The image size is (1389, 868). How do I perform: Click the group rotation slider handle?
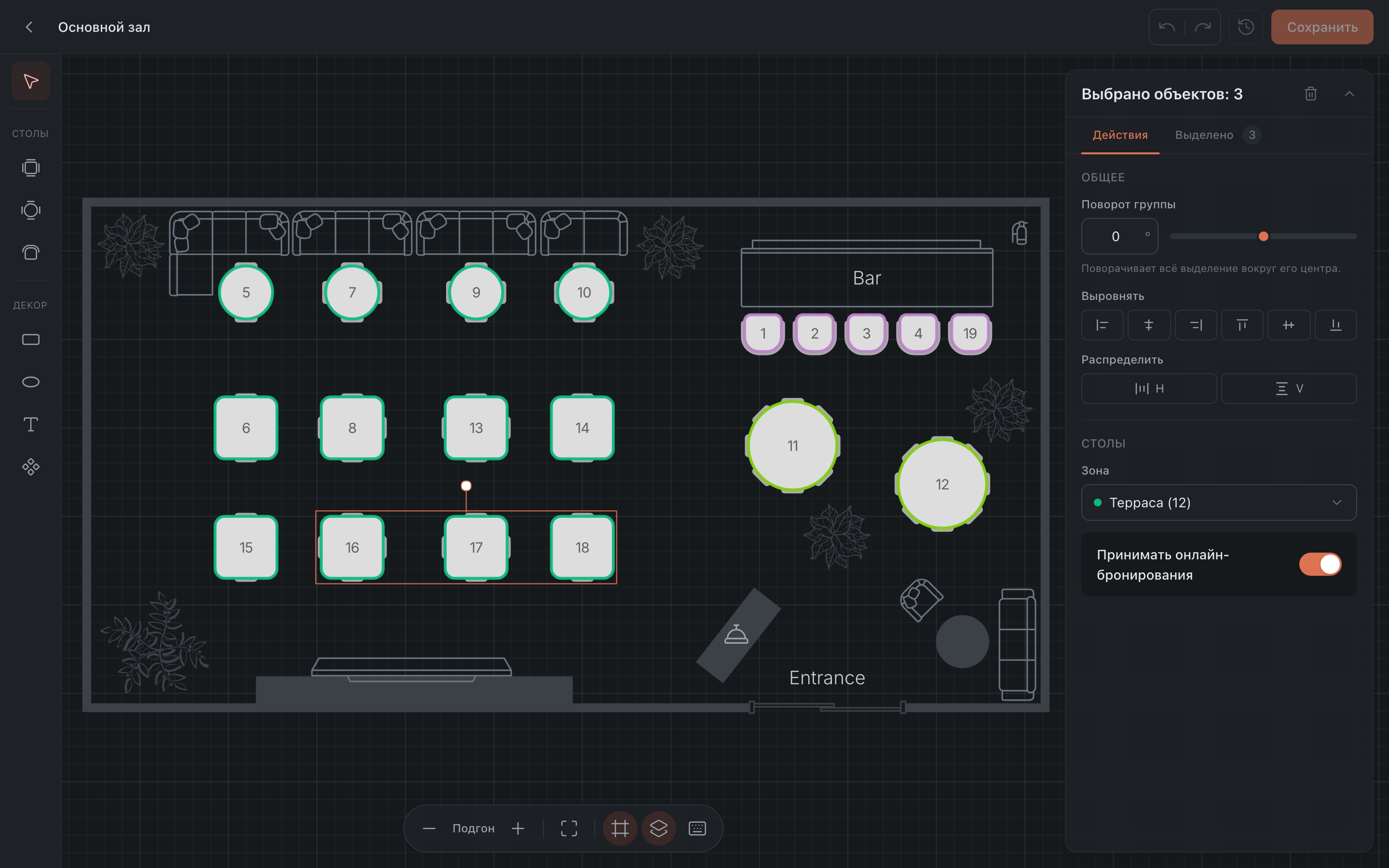1263,236
